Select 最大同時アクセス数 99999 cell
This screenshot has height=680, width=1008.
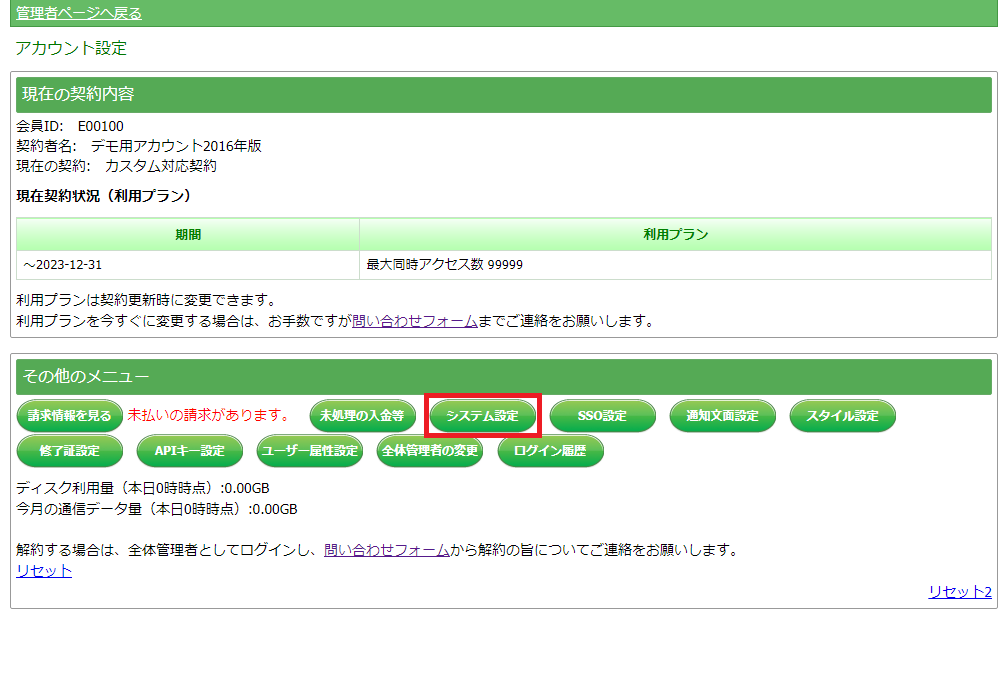pyautogui.click(x=676, y=265)
